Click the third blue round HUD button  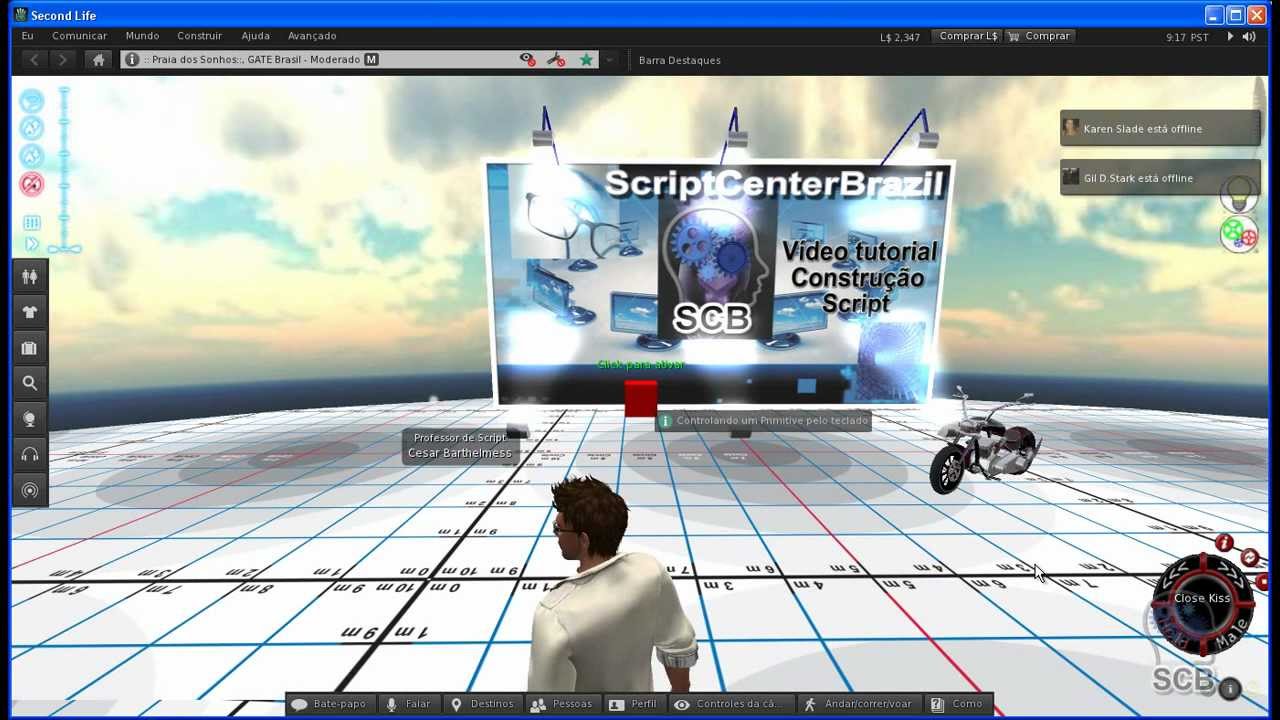(x=32, y=156)
